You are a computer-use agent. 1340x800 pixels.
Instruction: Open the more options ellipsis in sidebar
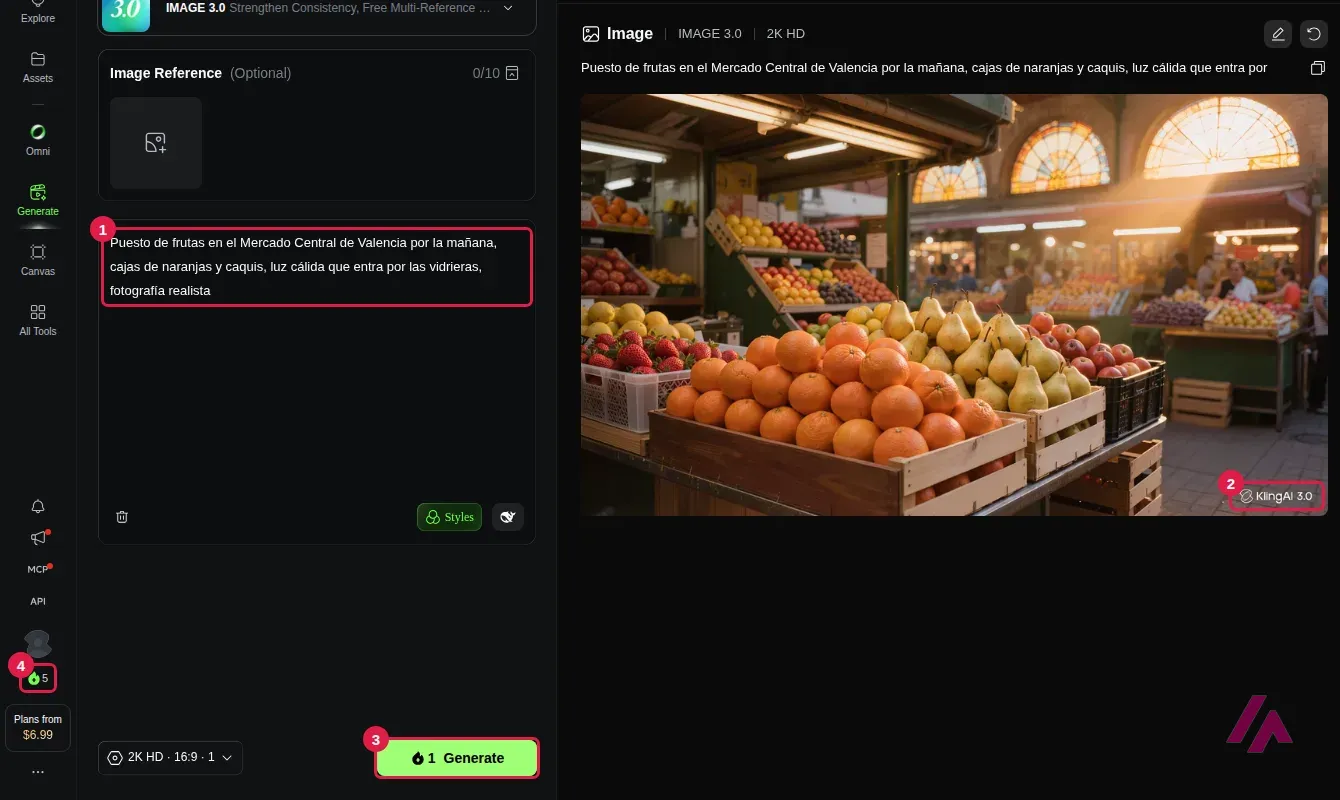click(x=38, y=772)
